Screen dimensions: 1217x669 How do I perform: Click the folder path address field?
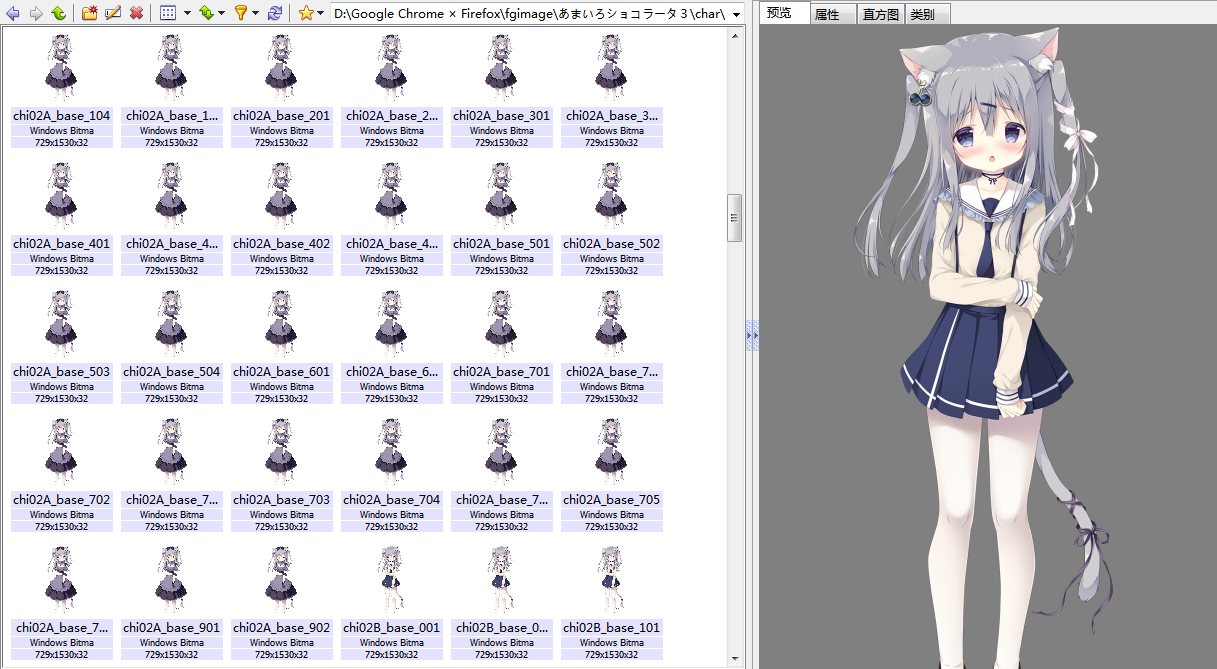point(530,14)
